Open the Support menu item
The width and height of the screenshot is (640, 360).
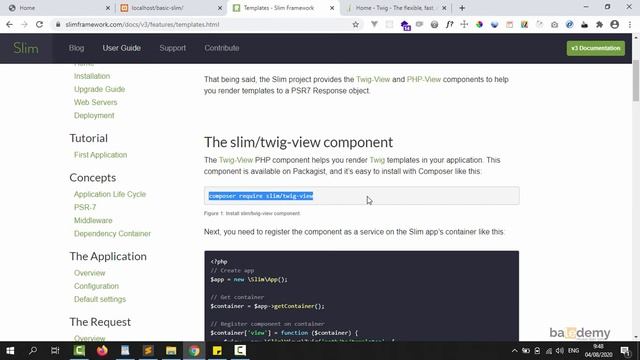pyautogui.click(x=173, y=48)
